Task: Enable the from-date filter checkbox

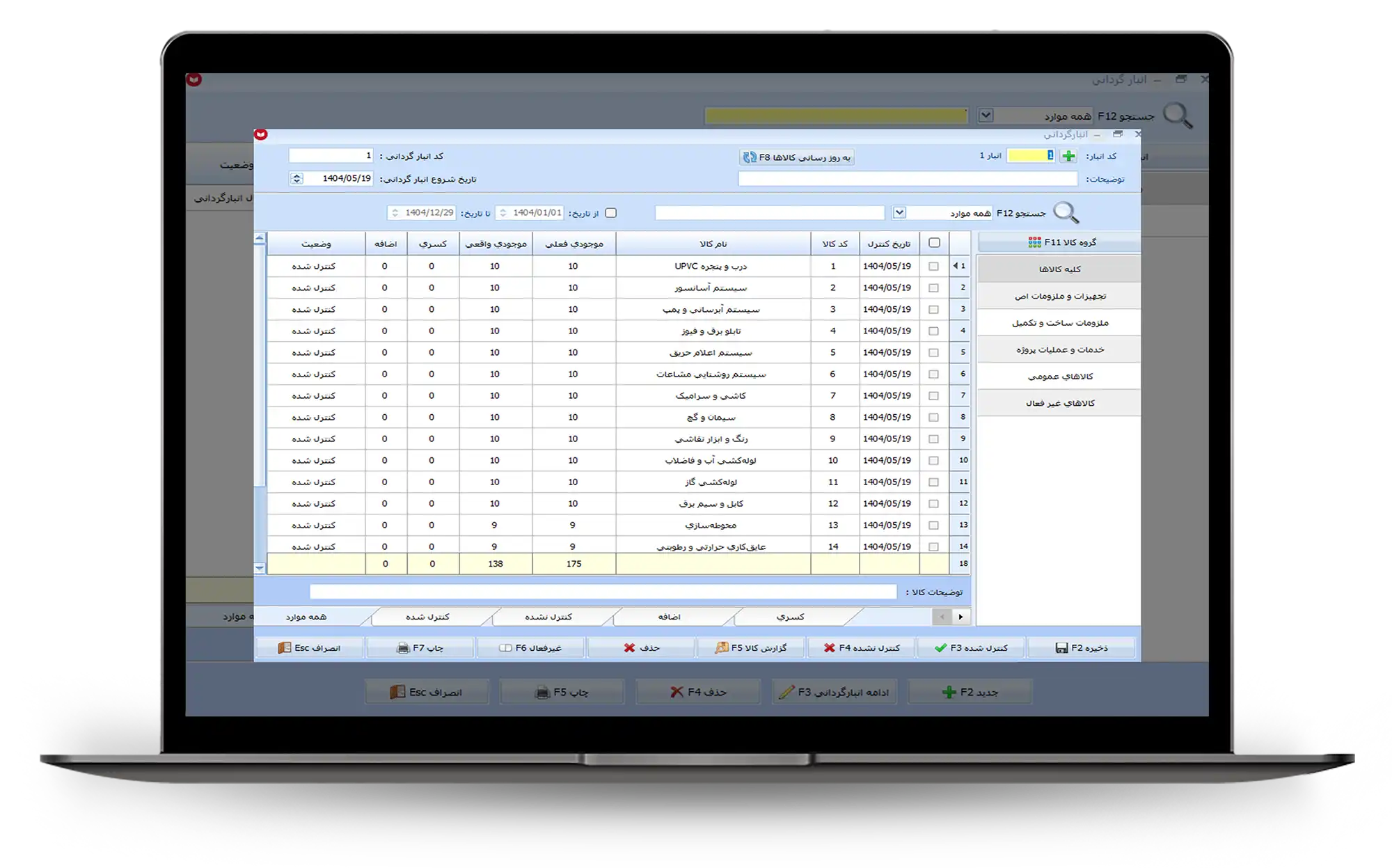Action: click(x=611, y=213)
